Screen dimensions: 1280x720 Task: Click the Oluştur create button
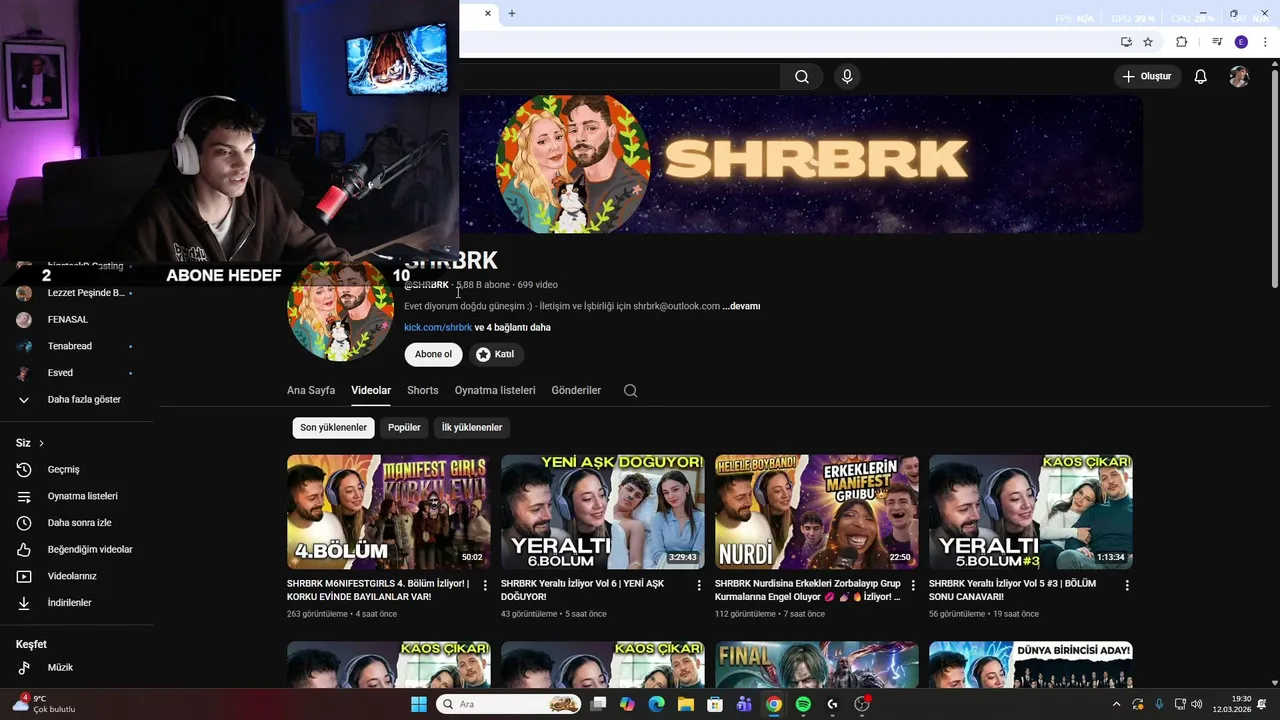1147,77
